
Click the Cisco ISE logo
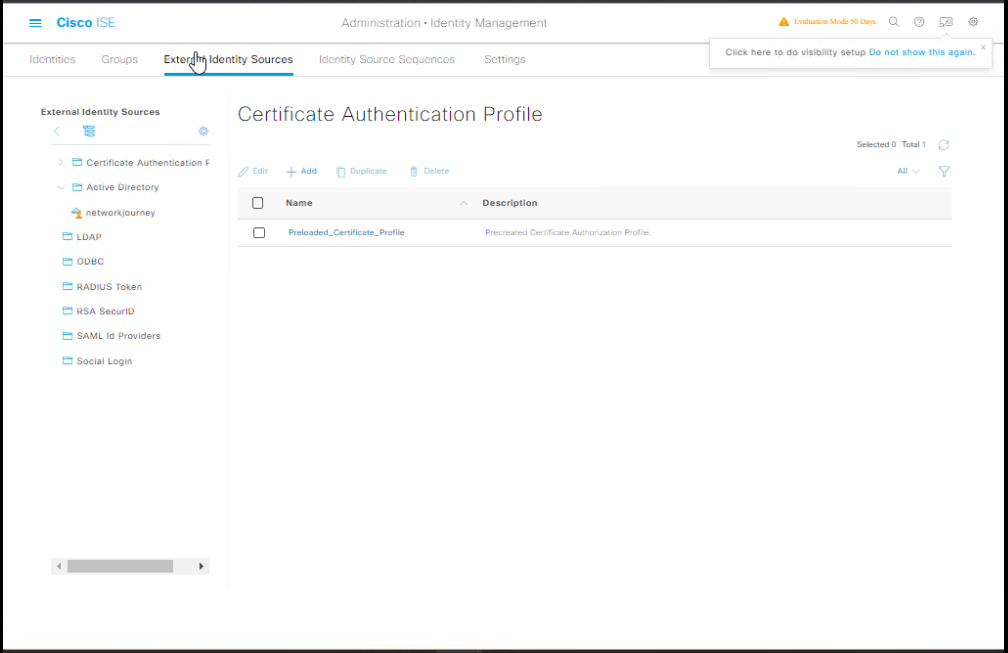pyautogui.click(x=86, y=22)
